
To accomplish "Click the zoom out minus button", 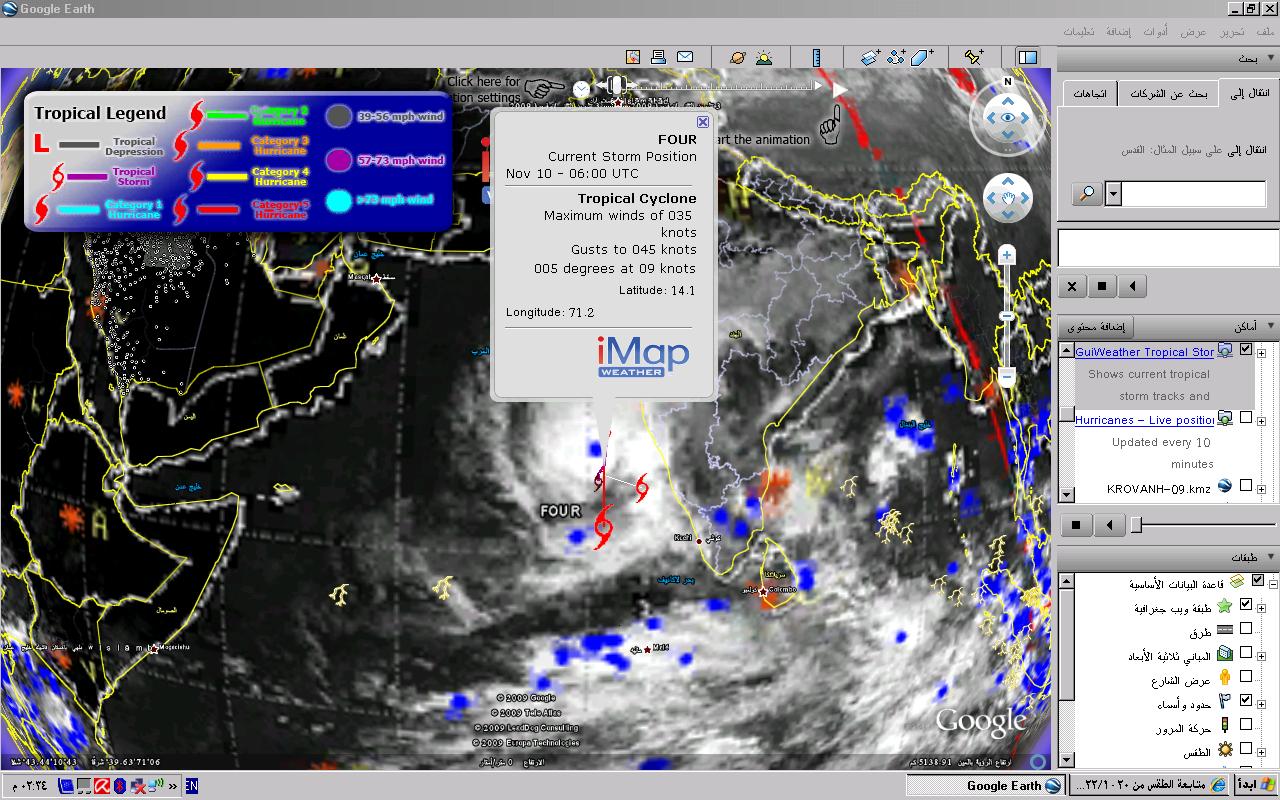I will (x=1007, y=376).
